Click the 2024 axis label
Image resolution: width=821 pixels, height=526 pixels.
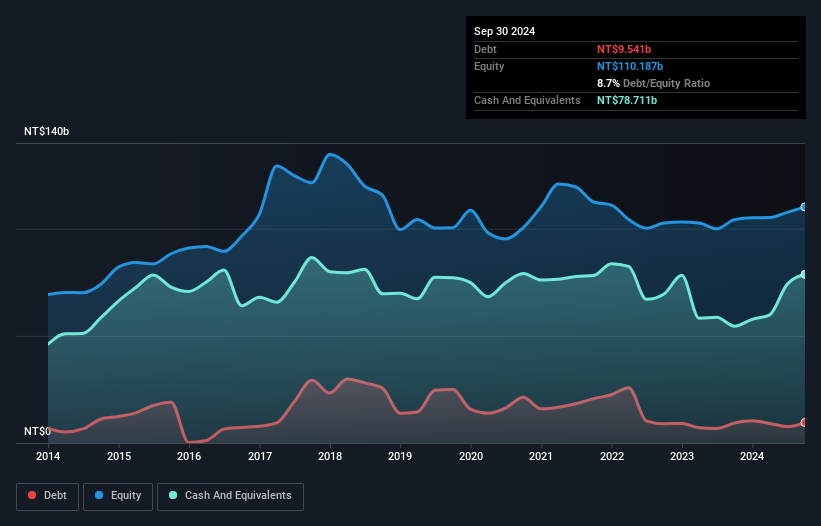[752, 456]
